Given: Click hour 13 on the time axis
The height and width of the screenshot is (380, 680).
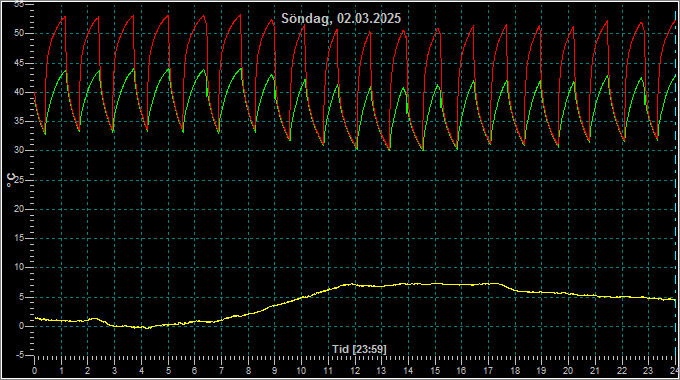Looking at the screenshot, I should click(381, 371).
